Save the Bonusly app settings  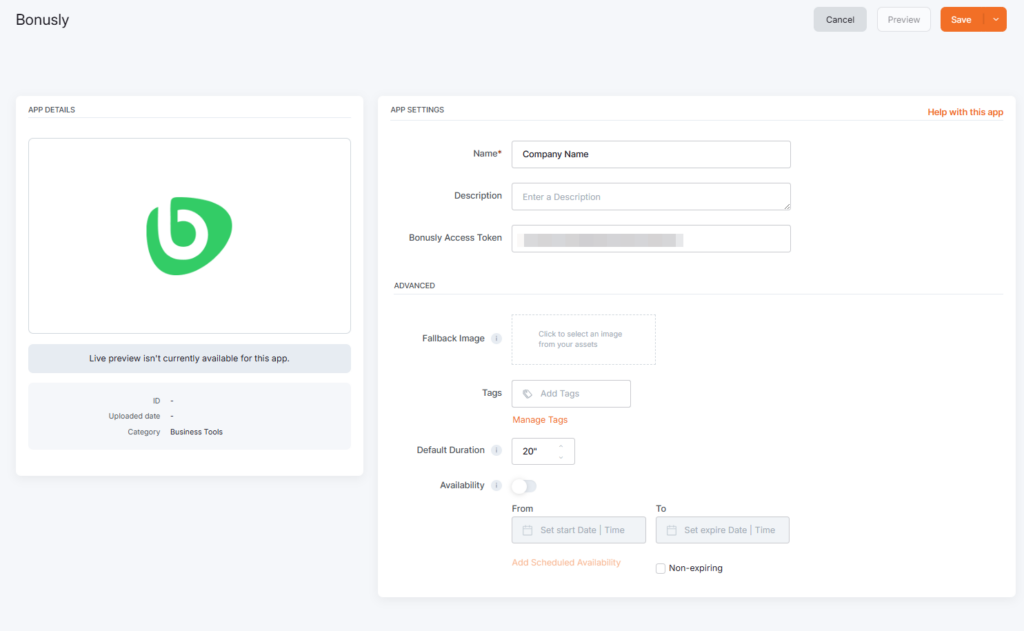pos(960,20)
